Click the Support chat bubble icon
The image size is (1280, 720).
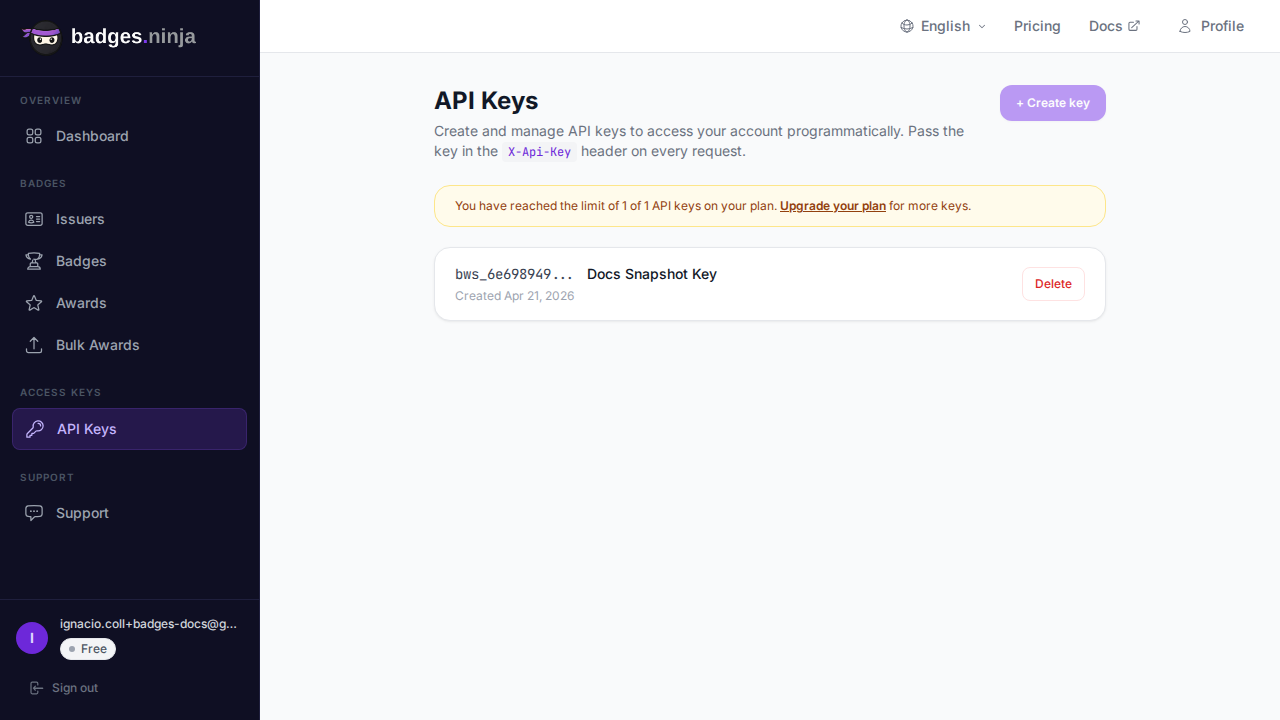click(x=34, y=513)
